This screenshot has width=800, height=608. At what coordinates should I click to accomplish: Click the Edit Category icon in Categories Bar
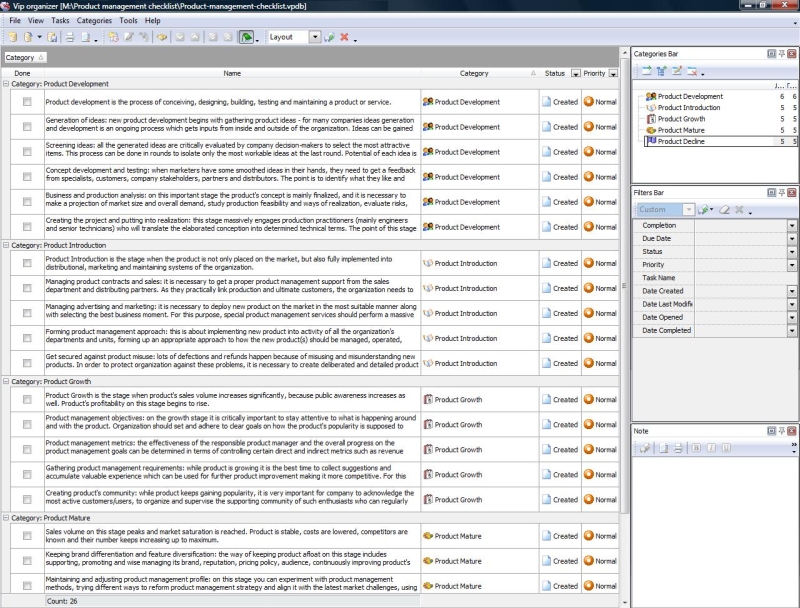[678, 69]
